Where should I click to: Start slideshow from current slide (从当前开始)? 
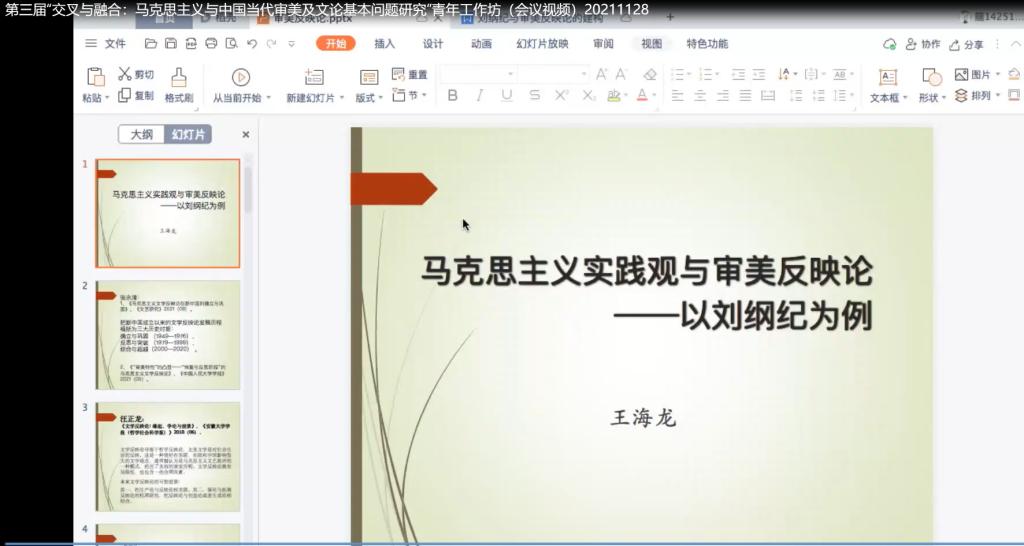[x=240, y=77]
